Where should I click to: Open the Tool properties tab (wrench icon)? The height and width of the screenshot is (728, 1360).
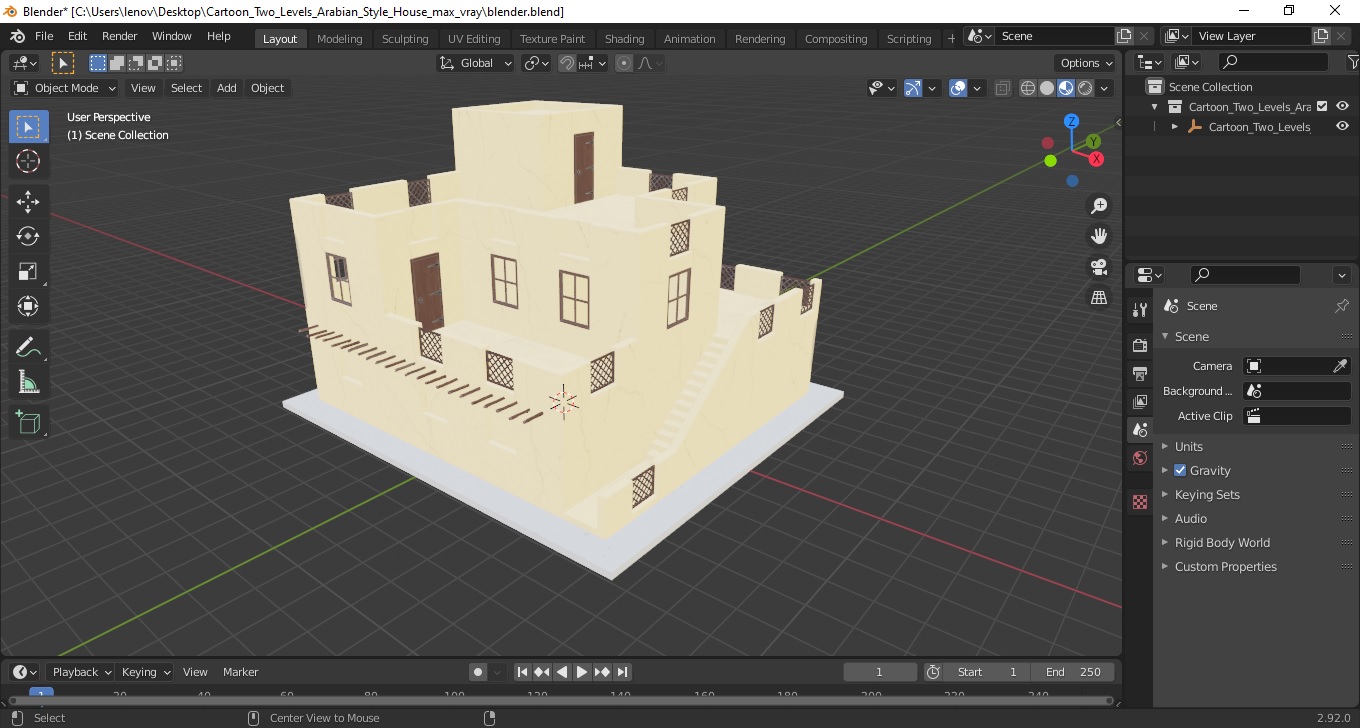(x=1140, y=310)
